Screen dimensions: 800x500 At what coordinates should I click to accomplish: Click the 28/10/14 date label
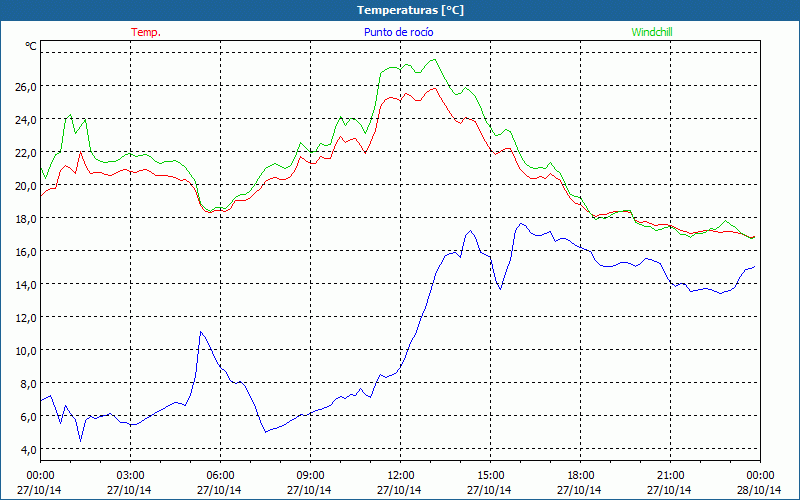point(759,490)
